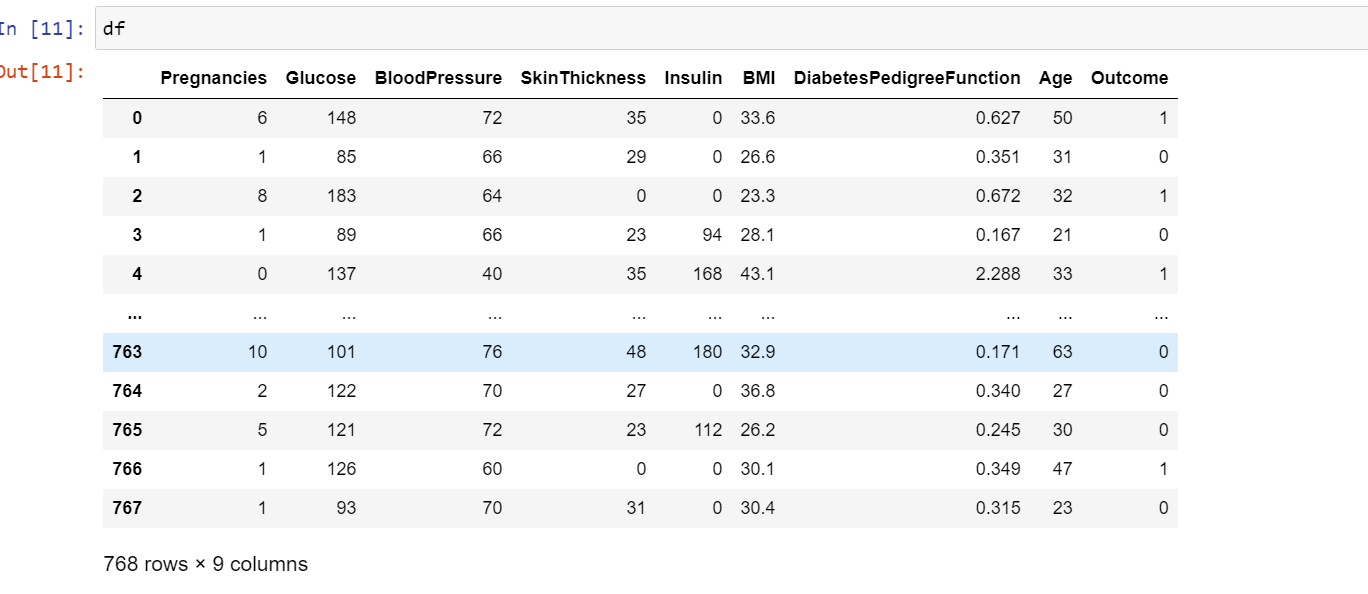The image size is (1368, 594).
Task: Click row index 767 at table bottom
Action: tap(128, 508)
